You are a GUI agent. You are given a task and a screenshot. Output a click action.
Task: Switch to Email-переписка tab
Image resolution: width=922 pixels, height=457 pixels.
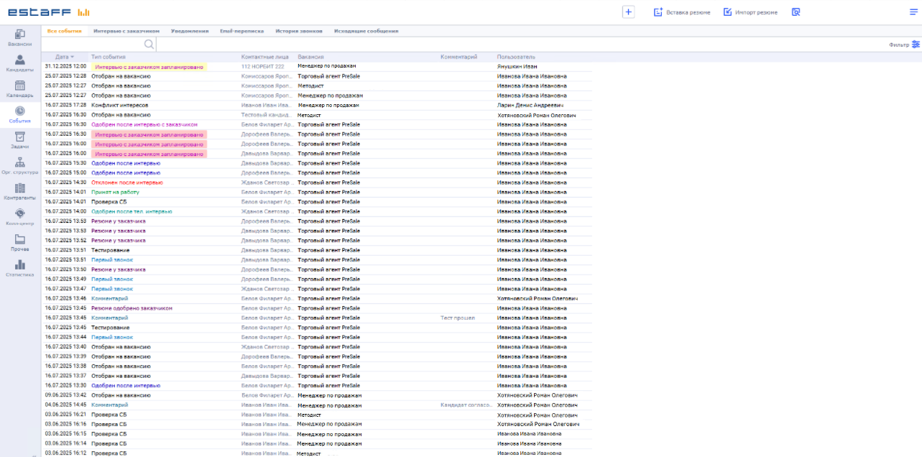point(241,31)
